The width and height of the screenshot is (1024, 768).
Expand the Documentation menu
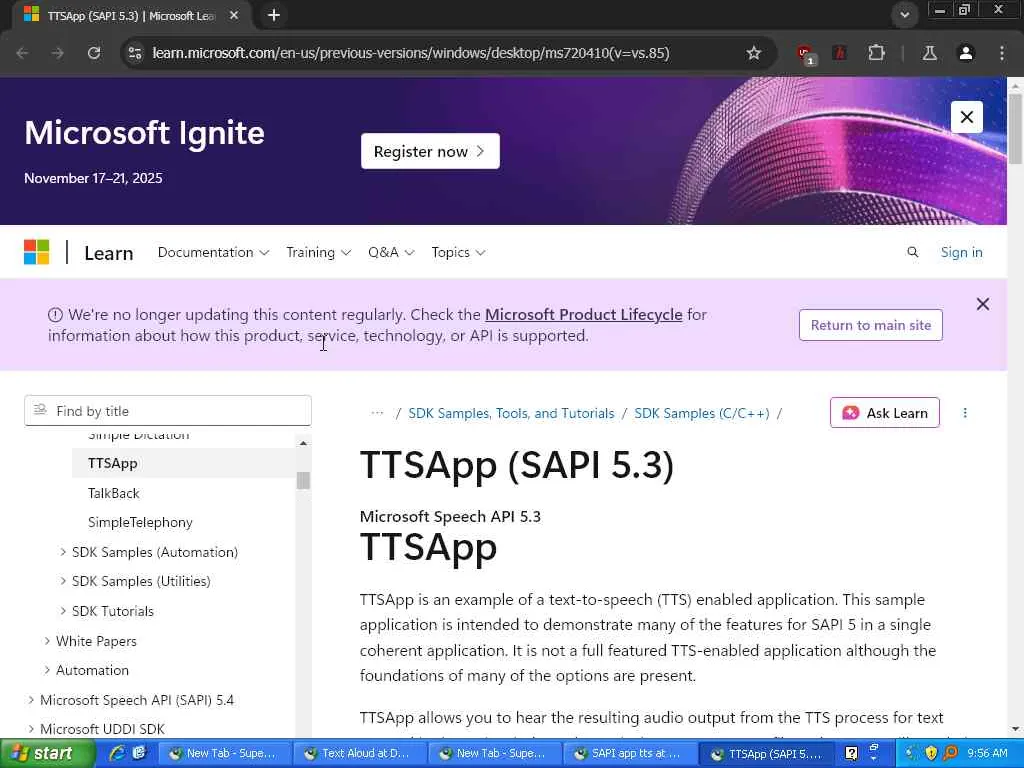click(213, 252)
